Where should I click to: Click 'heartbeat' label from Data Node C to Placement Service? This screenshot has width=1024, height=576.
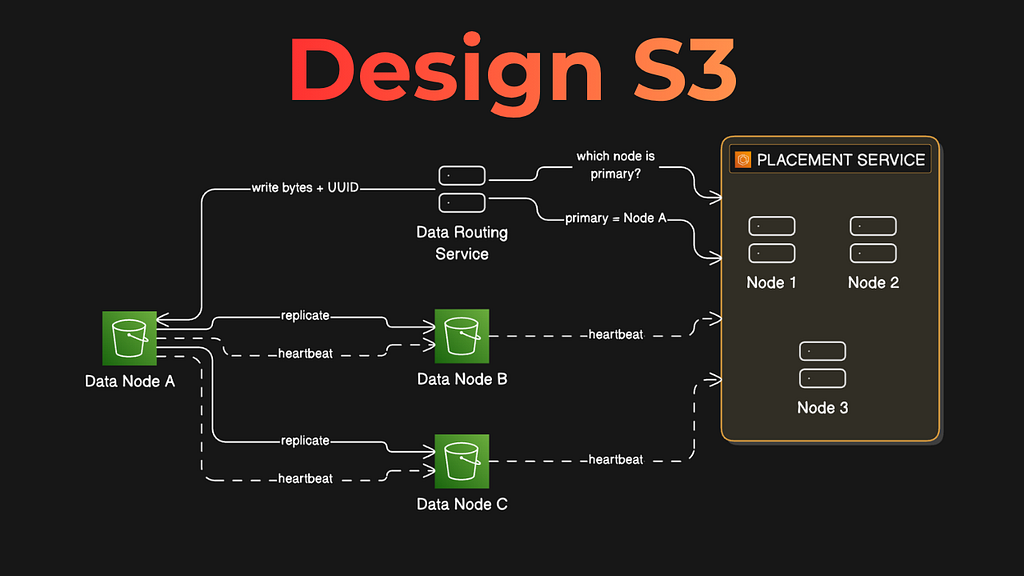(615, 460)
